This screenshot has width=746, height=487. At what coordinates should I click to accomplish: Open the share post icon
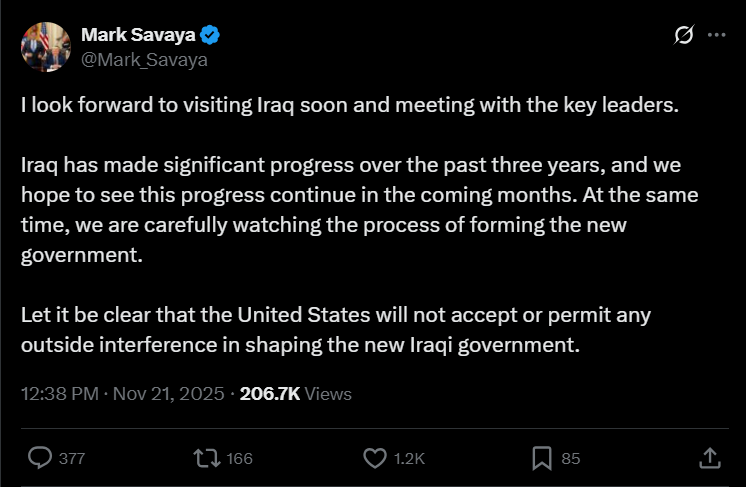pyautogui.click(x=708, y=458)
